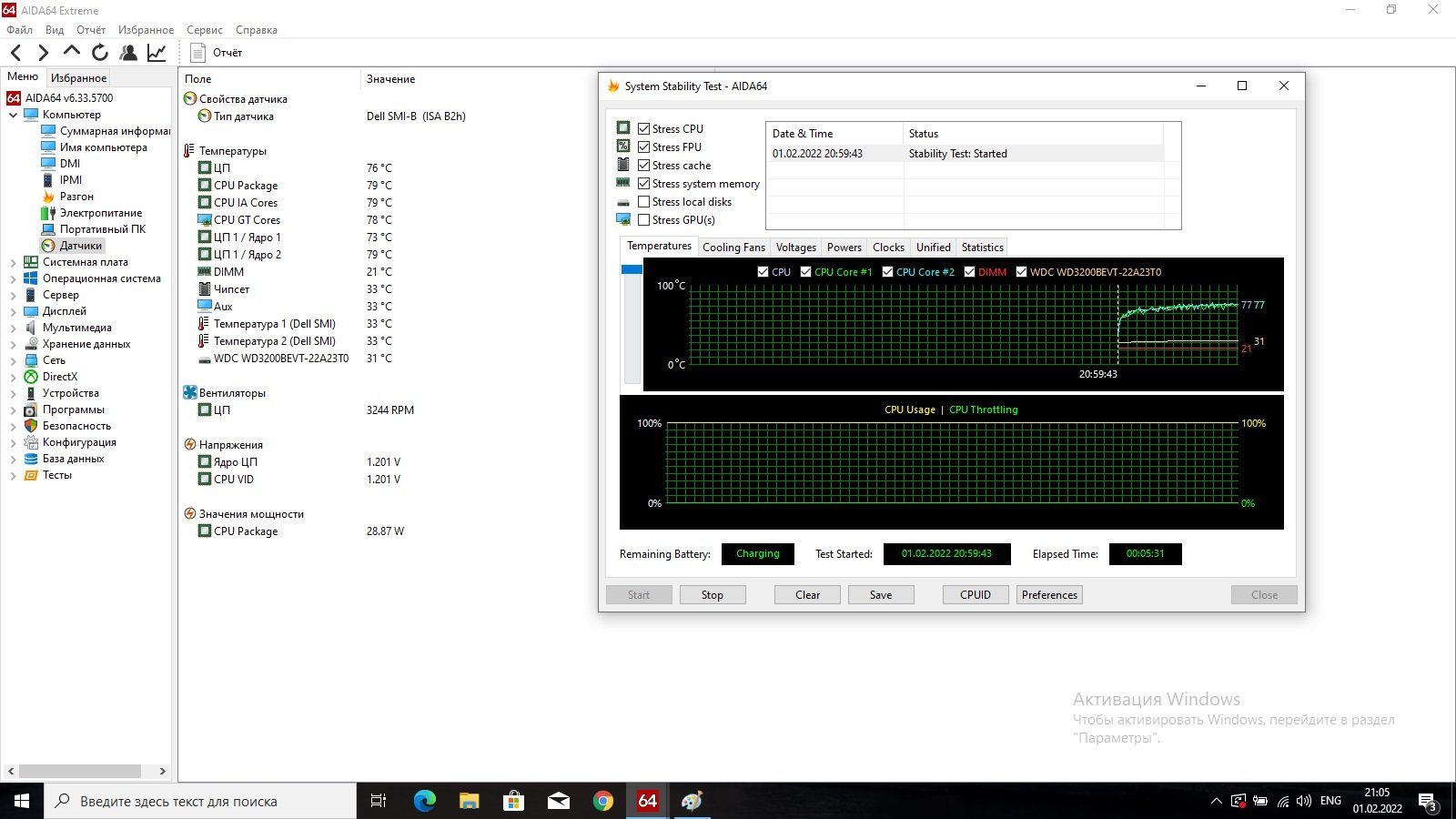Click the Windows Start button

(22, 801)
